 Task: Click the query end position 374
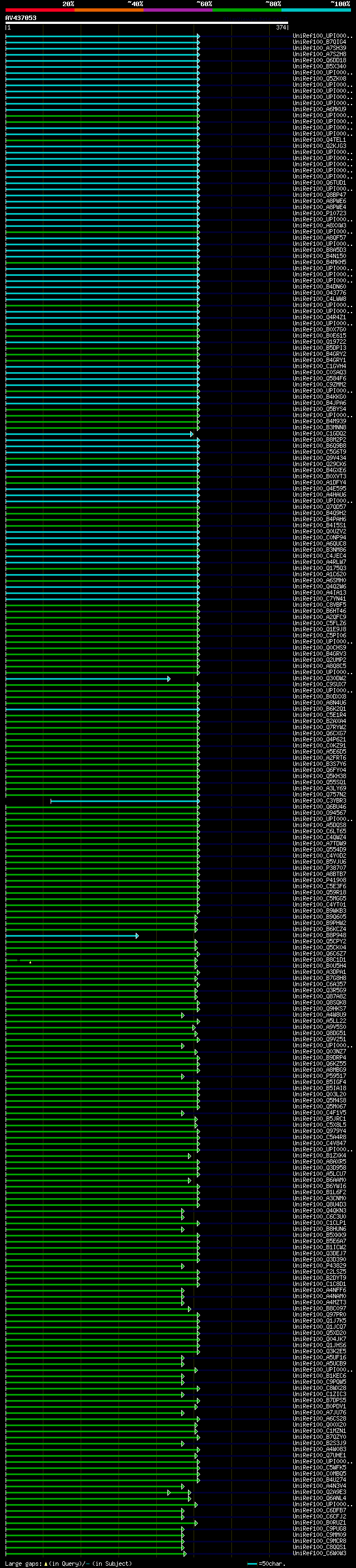point(280,27)
